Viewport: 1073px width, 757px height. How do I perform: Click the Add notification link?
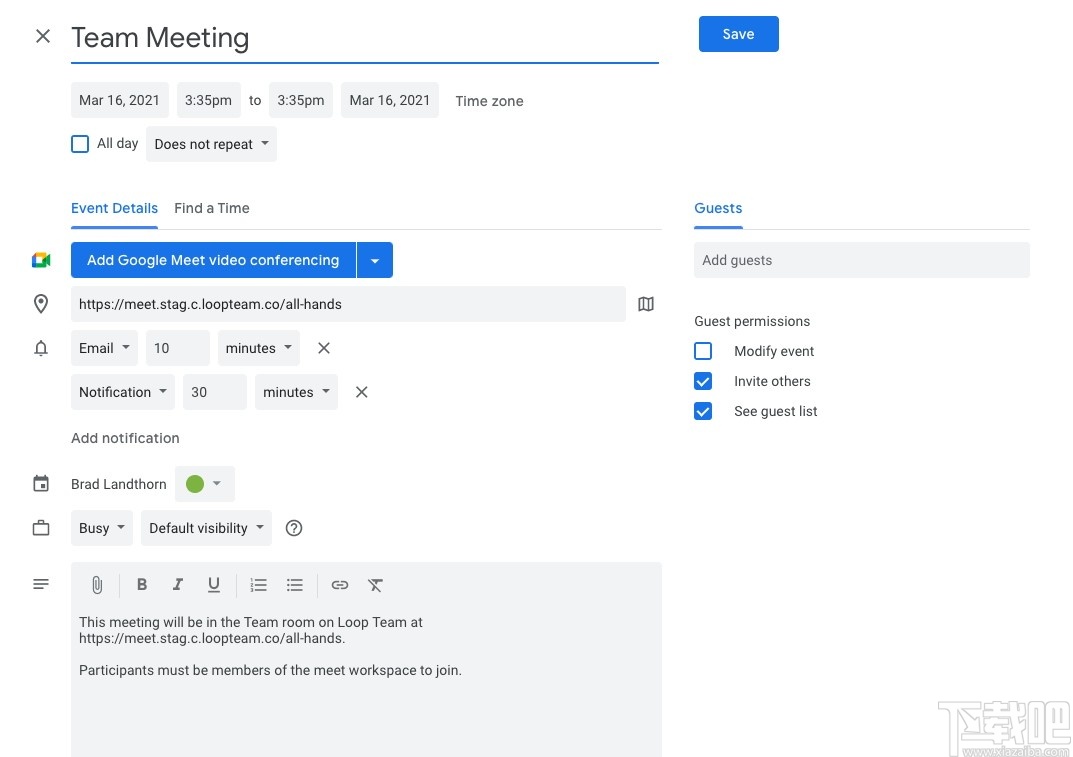coord(125,438)
